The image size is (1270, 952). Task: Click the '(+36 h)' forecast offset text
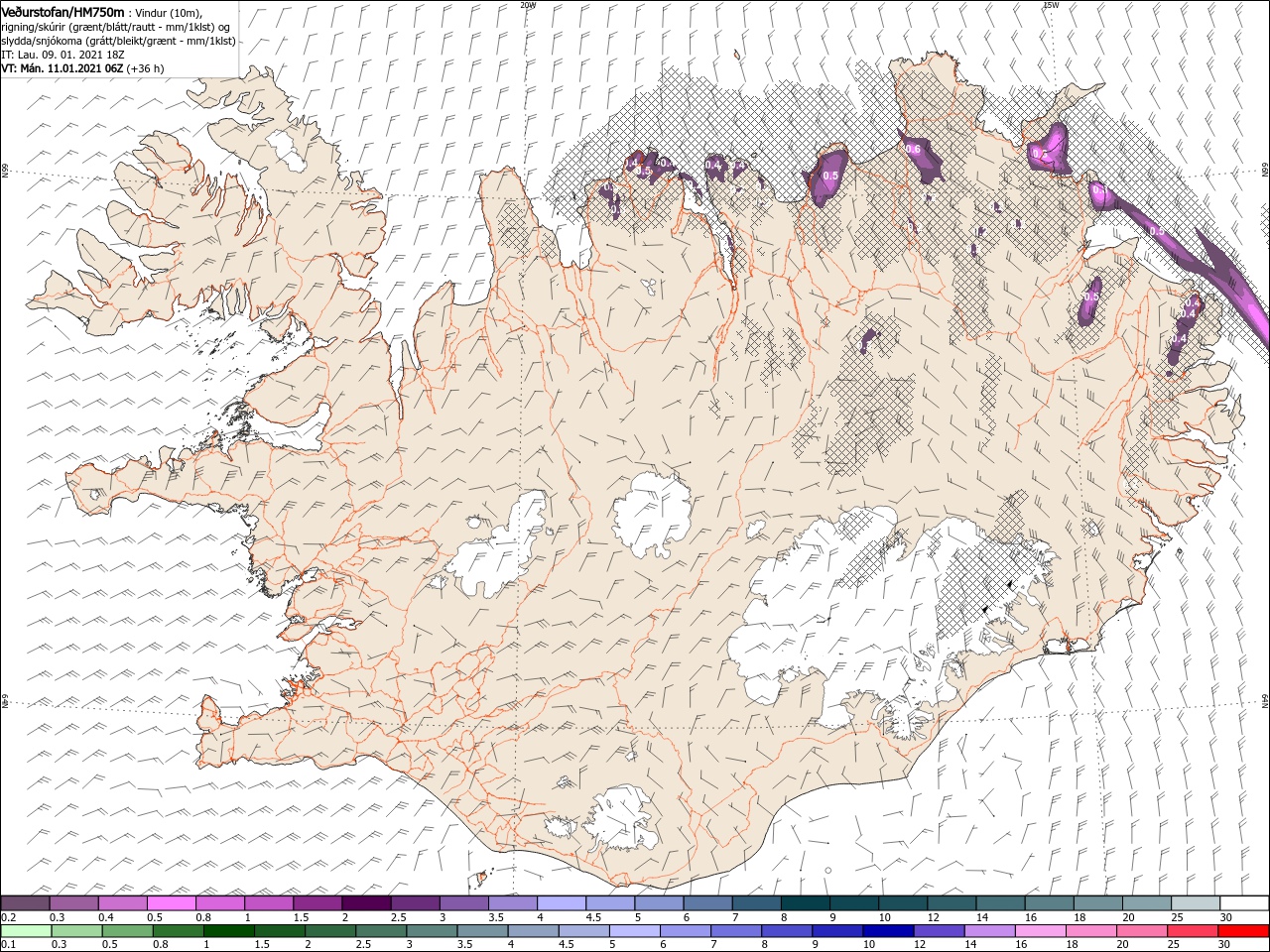tap(145, 68)
